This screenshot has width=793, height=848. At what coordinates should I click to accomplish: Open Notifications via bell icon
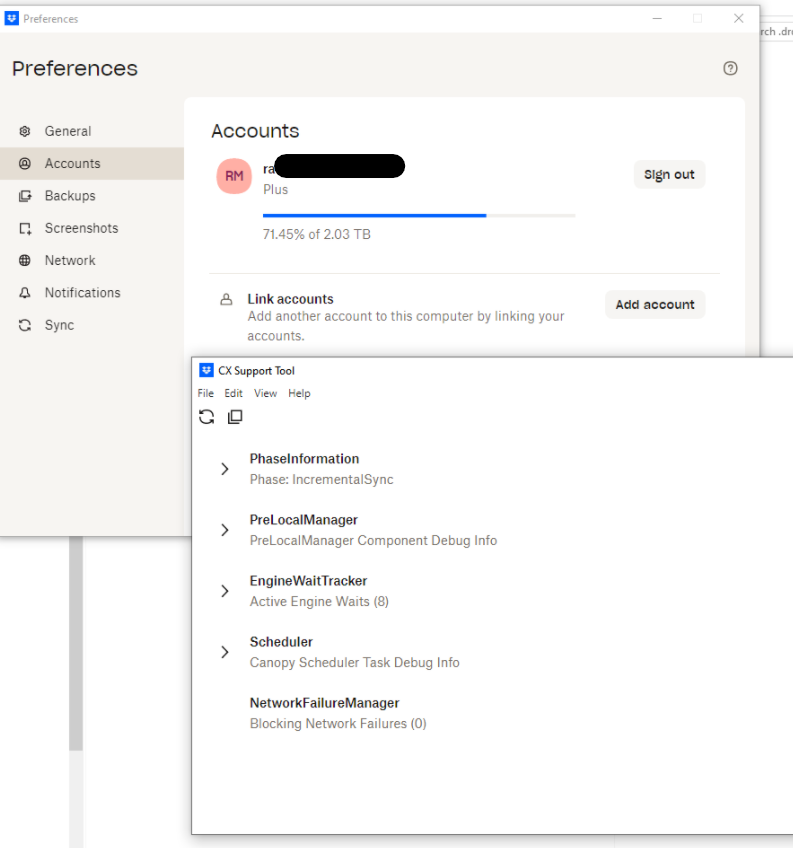[25, 293]
